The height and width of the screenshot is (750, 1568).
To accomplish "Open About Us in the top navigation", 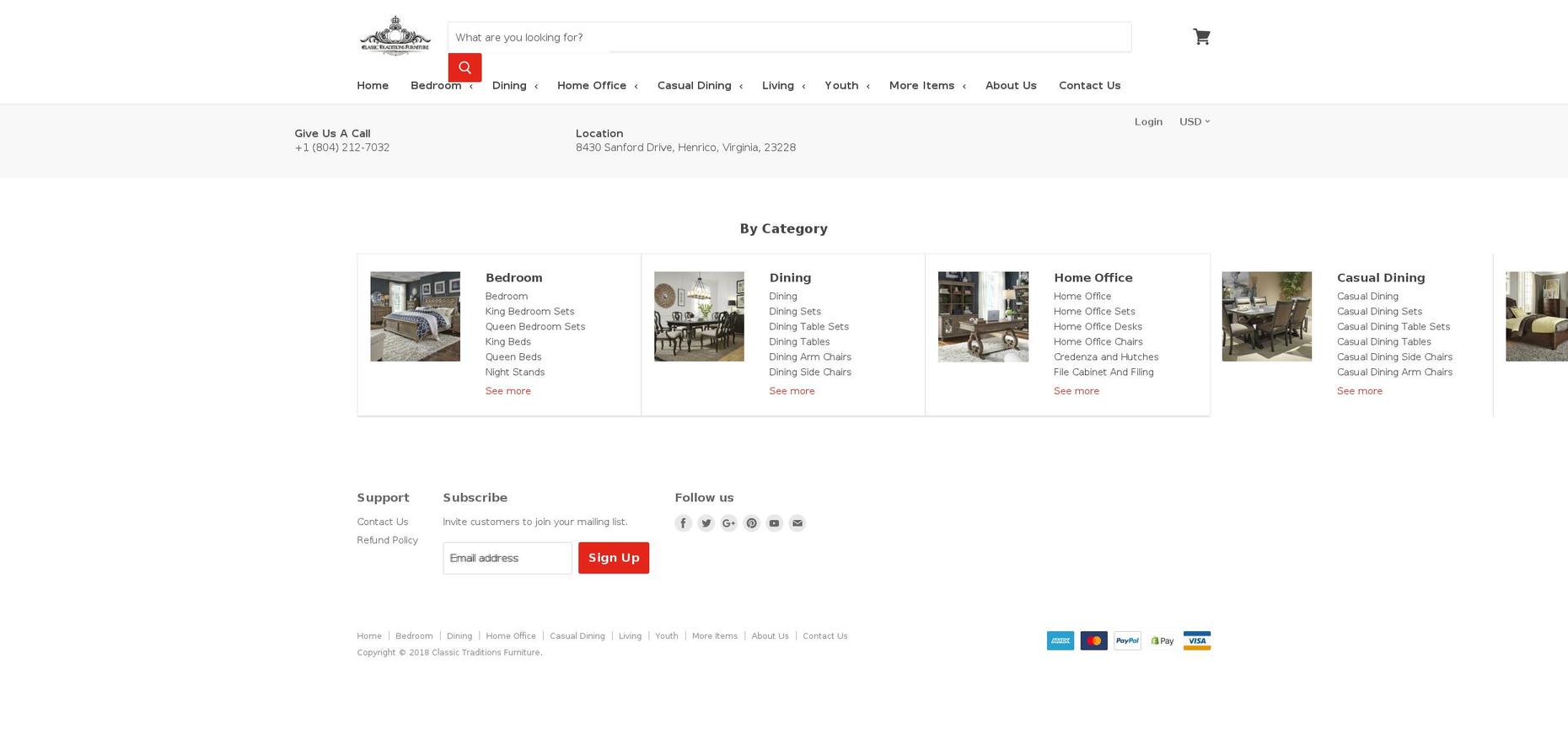I will tap(1011, 85).
